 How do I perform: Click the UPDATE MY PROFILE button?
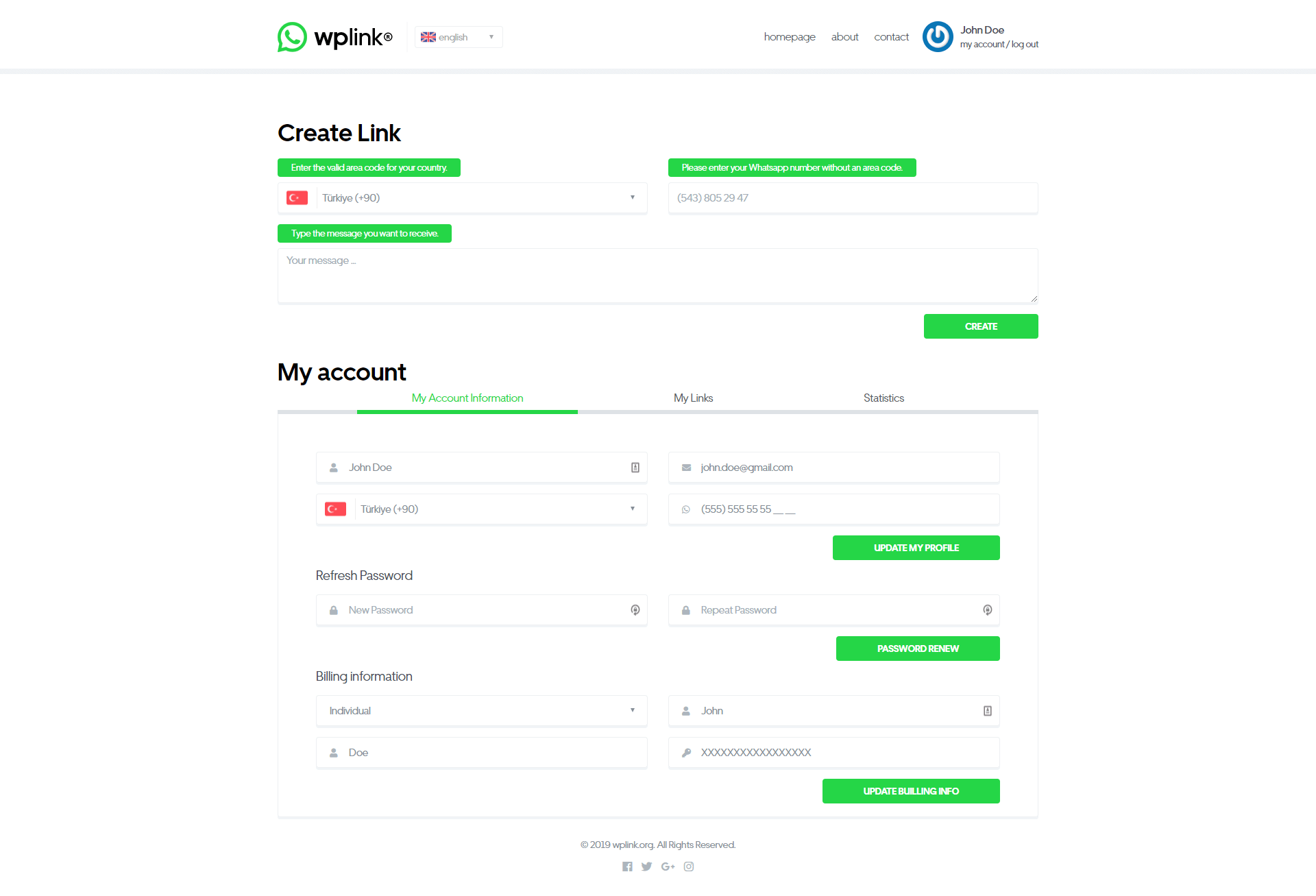916,548
